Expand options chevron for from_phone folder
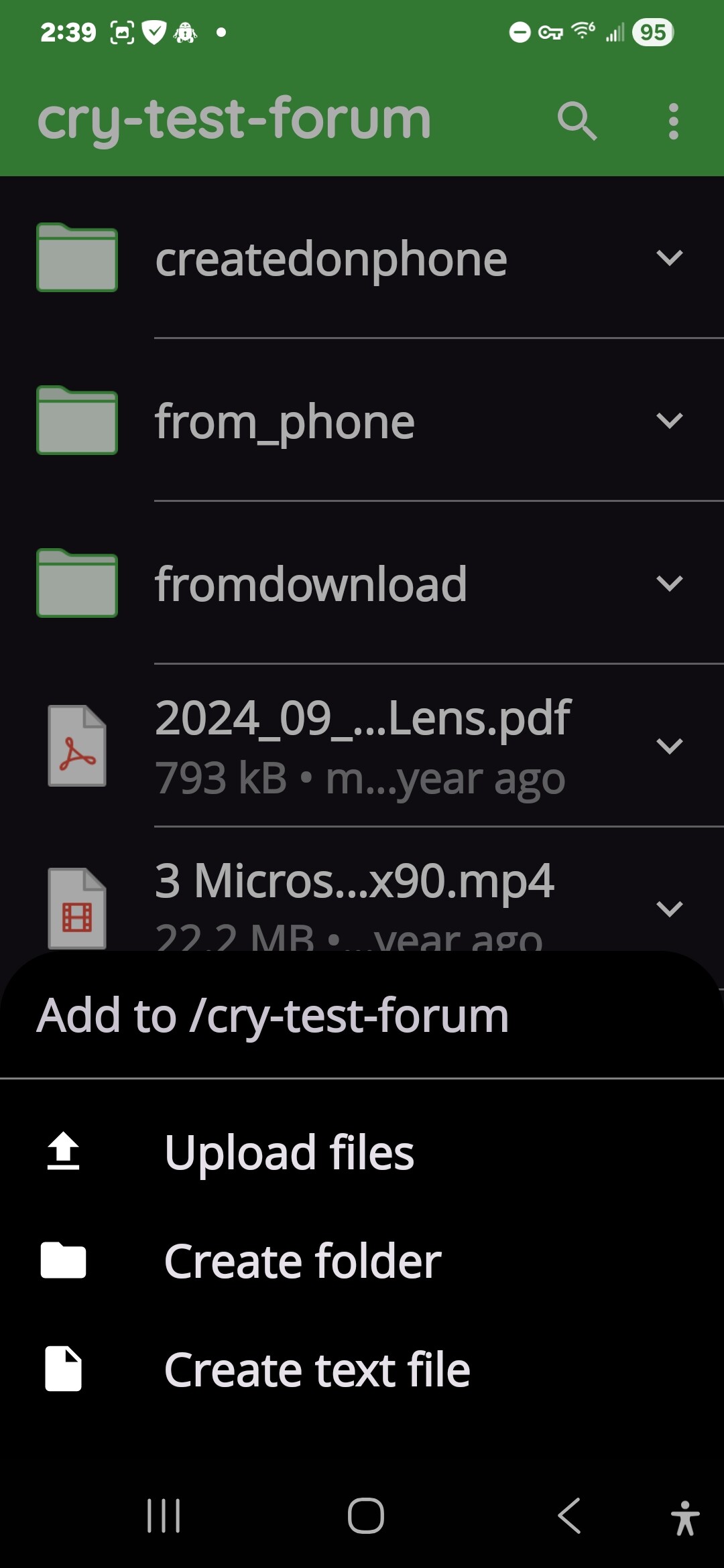This screenshot has height=1568, width=724. click(669, 421)
